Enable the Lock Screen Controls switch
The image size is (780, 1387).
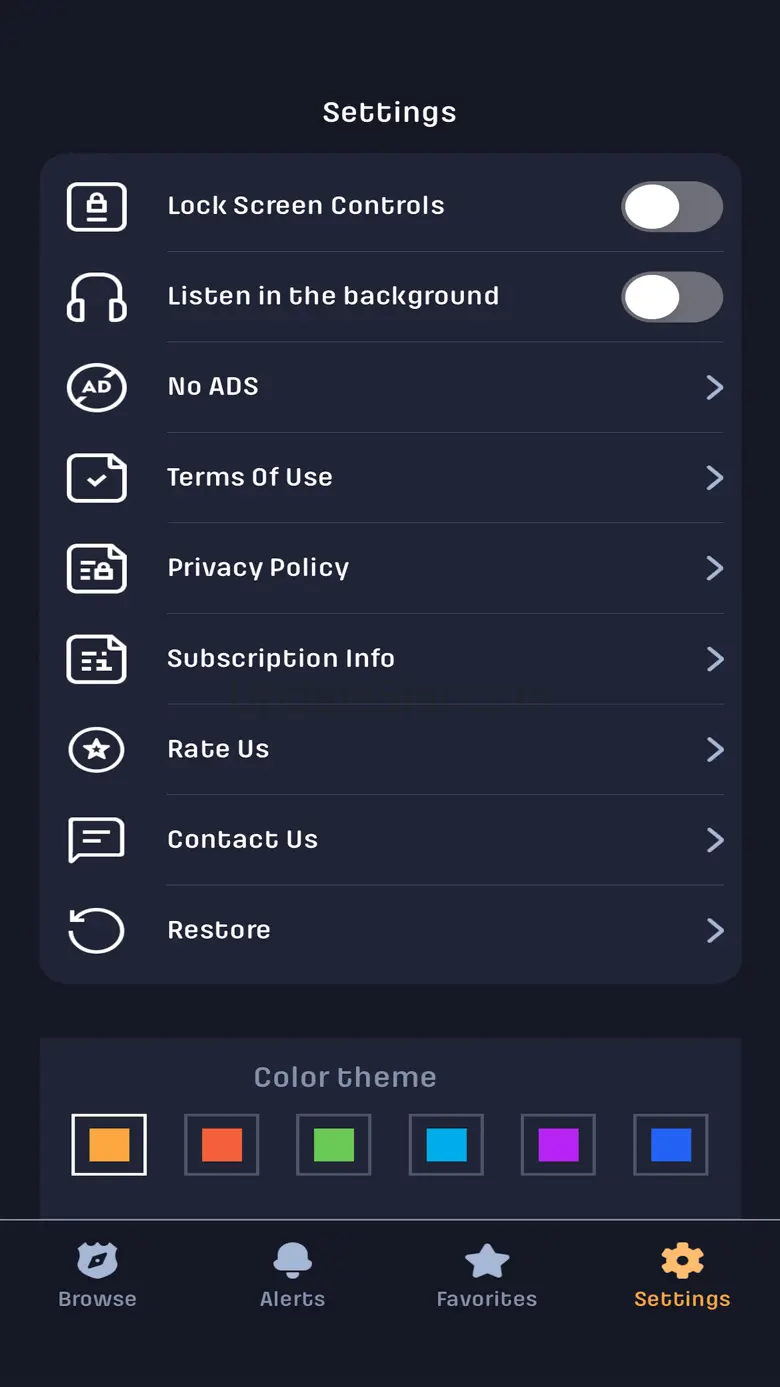tap(672, 207)
